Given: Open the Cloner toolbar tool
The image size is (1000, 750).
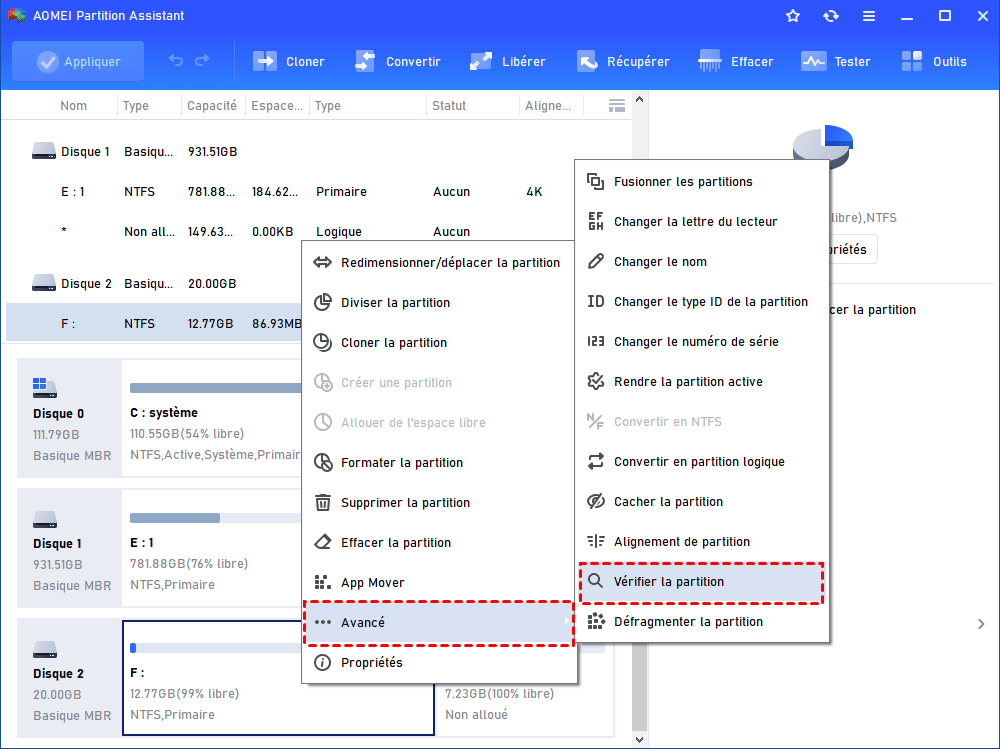Looking at the screenshot, I should [x=289, y=61].
